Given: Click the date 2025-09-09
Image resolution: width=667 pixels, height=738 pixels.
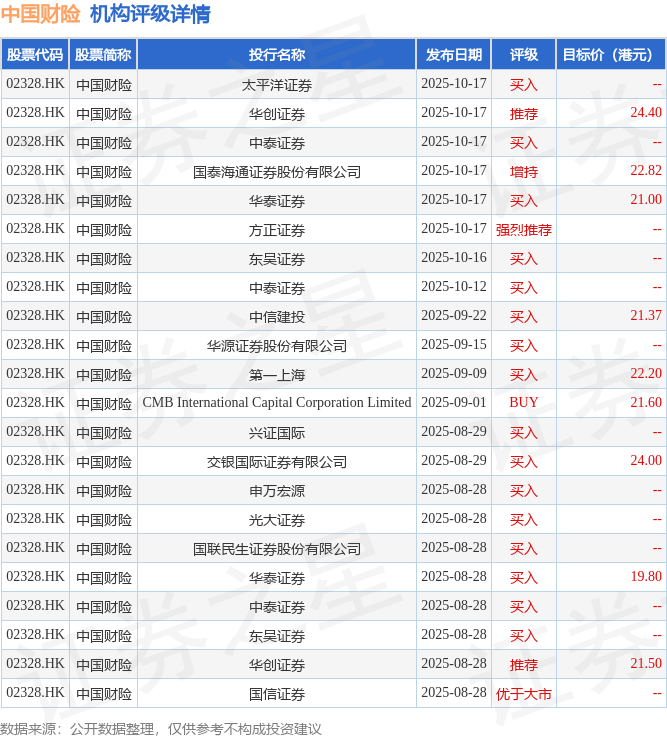Looking at the screenshot, I should [x=454, y=373].
